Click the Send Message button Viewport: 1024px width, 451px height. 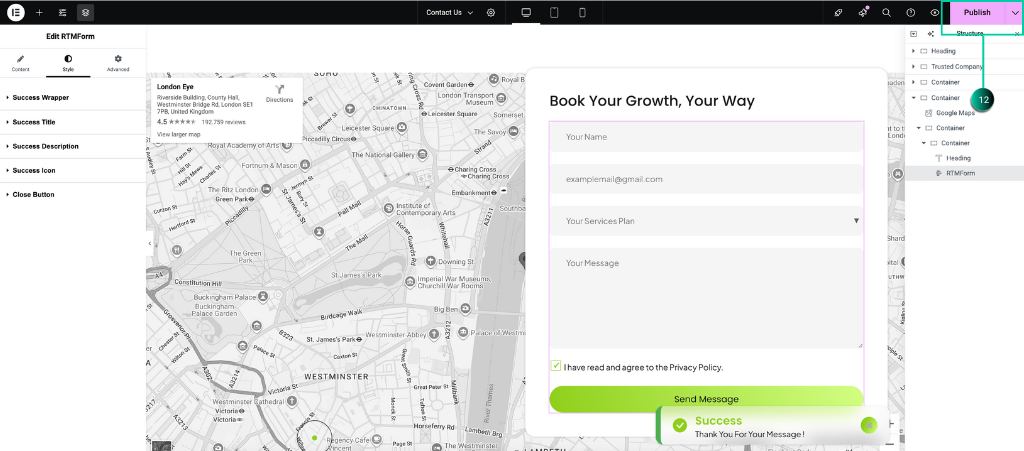point(705,399)
